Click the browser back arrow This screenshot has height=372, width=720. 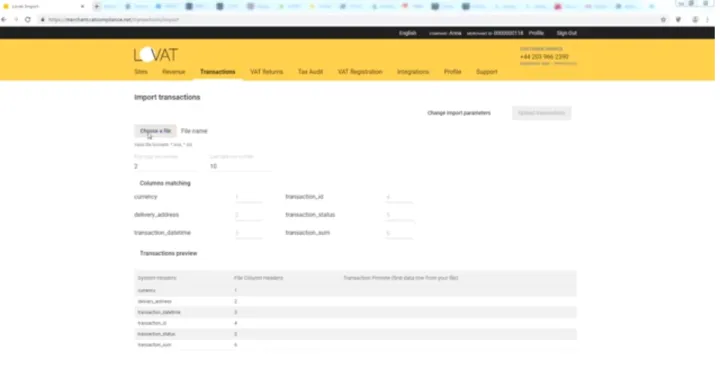(x=4, y=20)
